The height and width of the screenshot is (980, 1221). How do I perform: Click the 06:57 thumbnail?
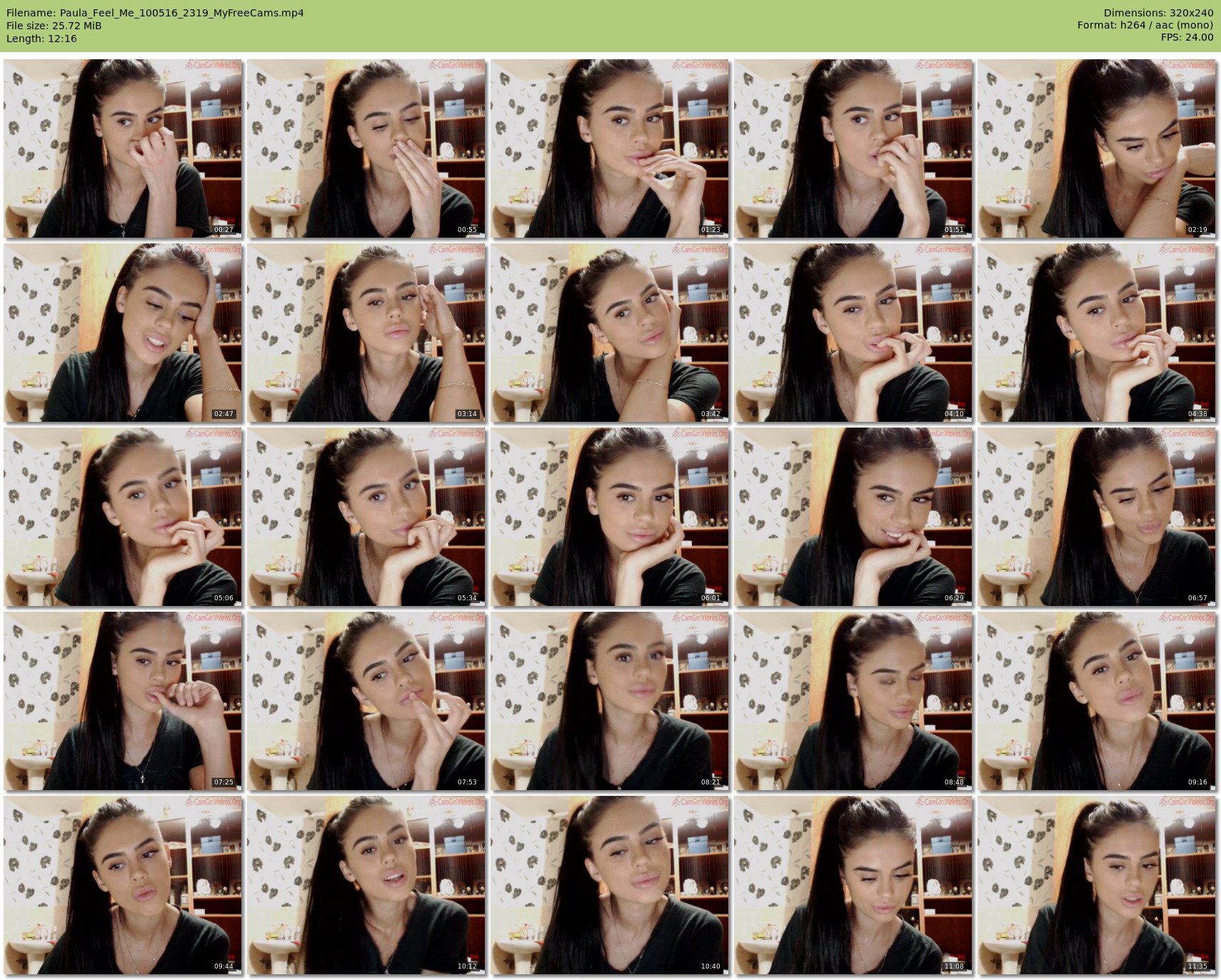pyautogui.click(x=1097, y=517)
